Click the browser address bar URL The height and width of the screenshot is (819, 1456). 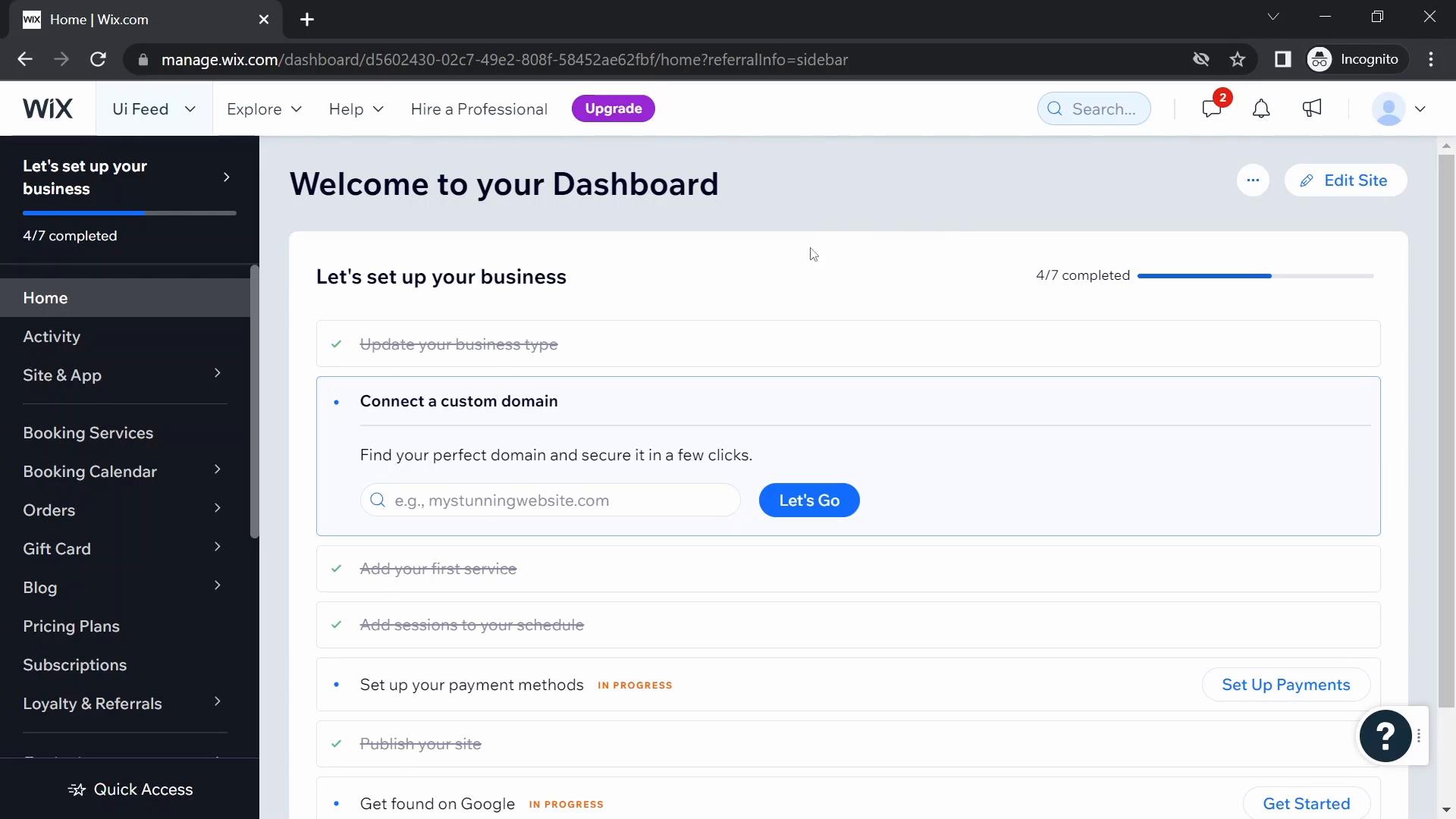pyautogui.click(x=504, y=59)
